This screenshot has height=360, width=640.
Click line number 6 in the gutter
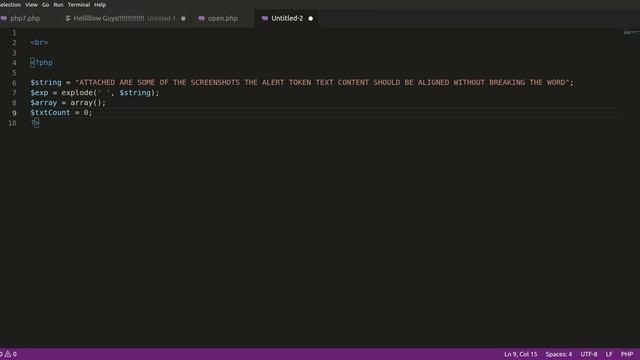14,83
